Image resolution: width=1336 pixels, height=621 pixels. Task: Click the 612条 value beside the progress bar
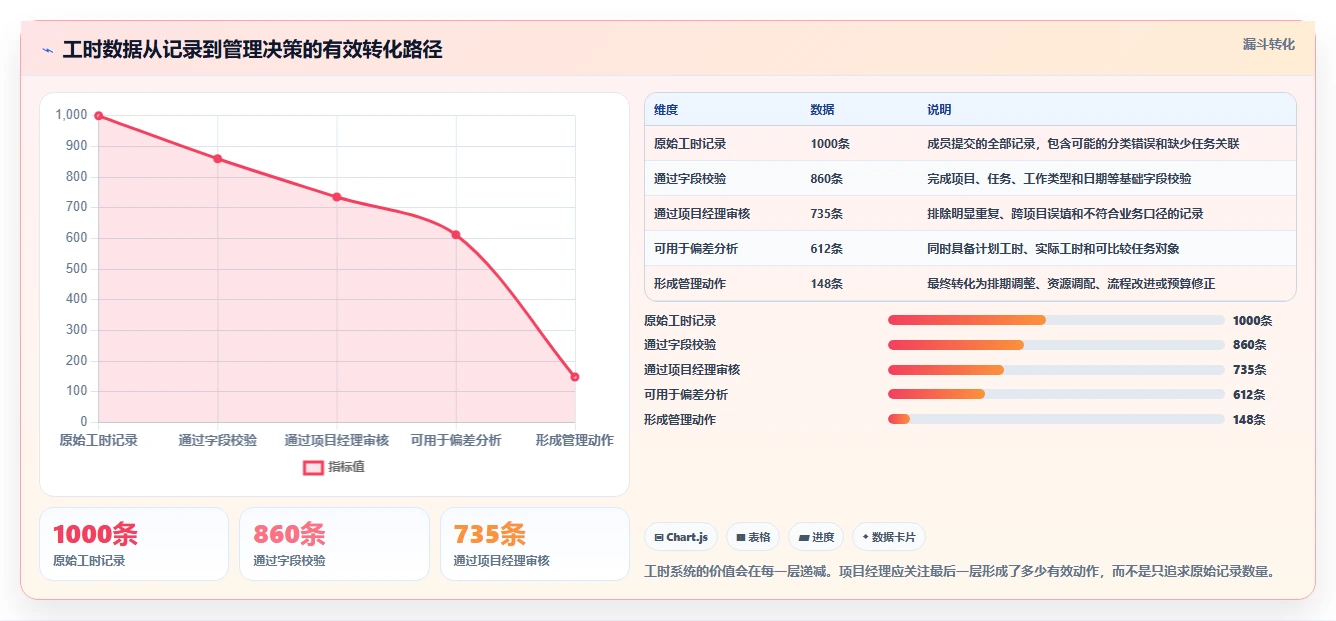[x=1249, y=395]
